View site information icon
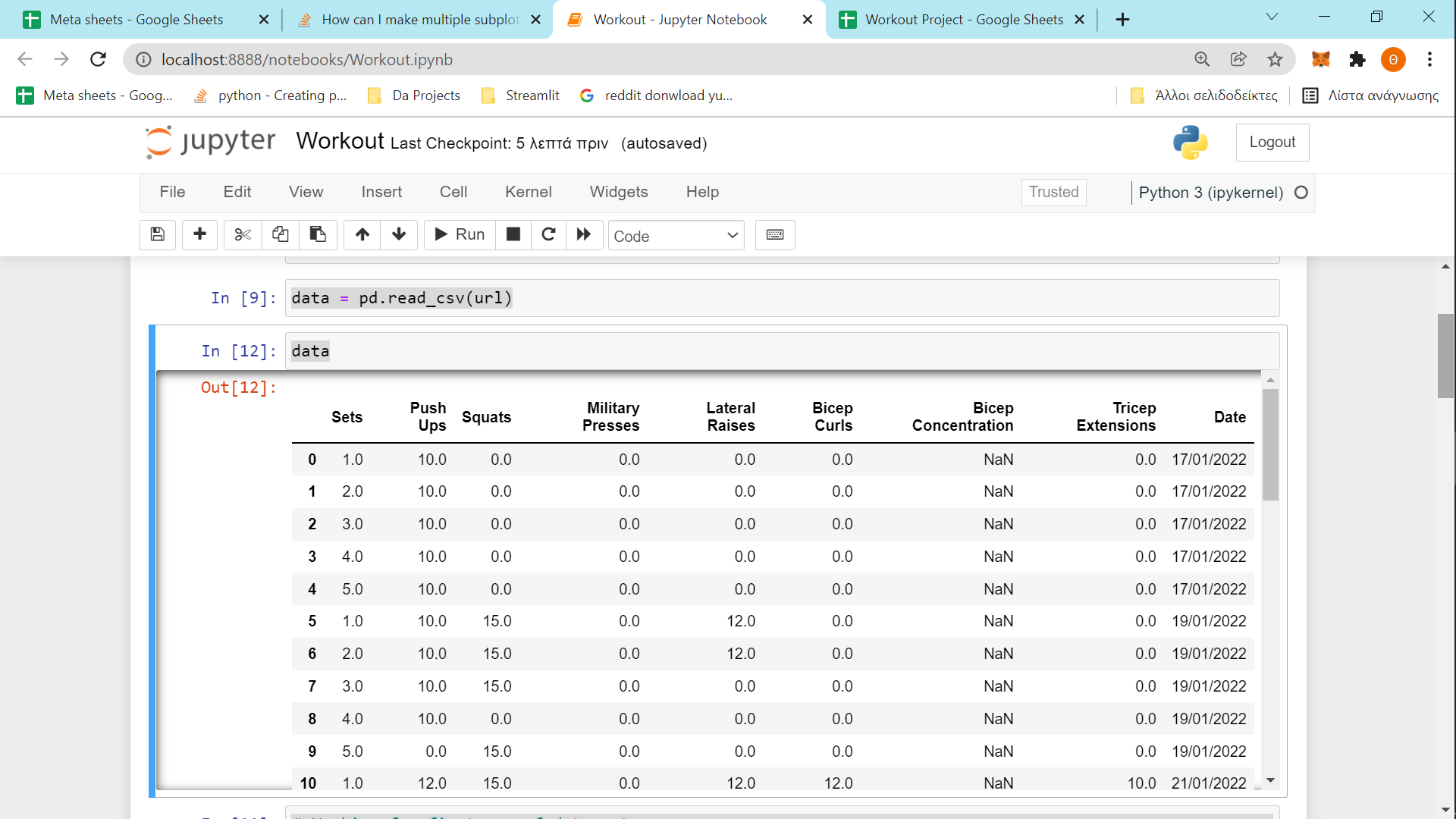1456x819 pixels. pos(143,59)
